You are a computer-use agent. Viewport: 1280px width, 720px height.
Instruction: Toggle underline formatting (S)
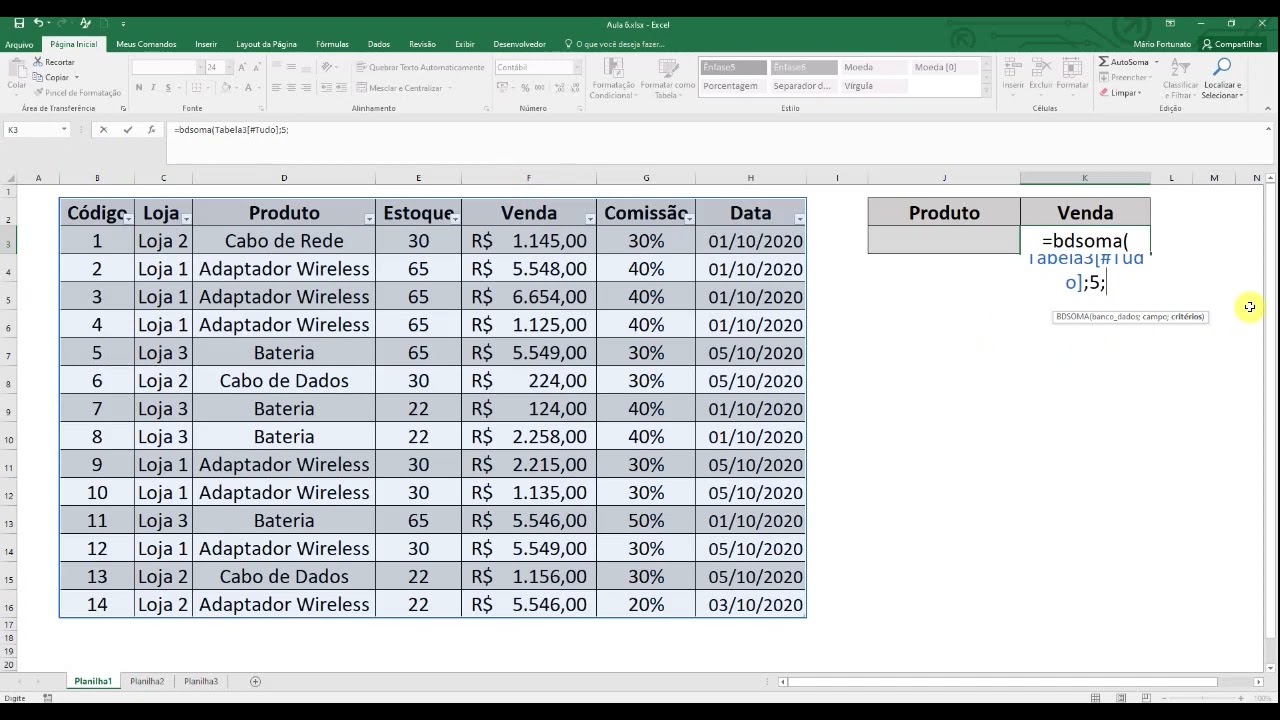click(166, 88)
